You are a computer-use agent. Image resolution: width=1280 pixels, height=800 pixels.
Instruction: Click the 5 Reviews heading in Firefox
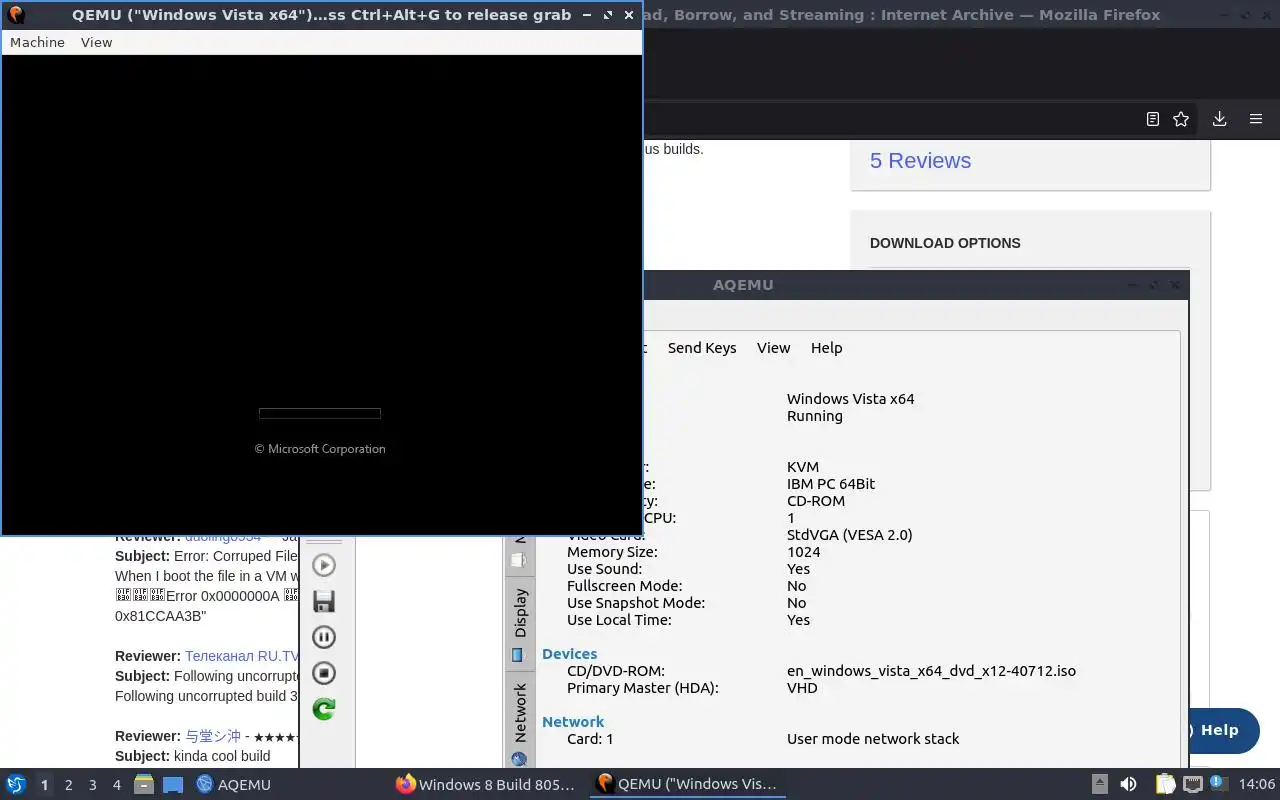(x=920, y=161)
